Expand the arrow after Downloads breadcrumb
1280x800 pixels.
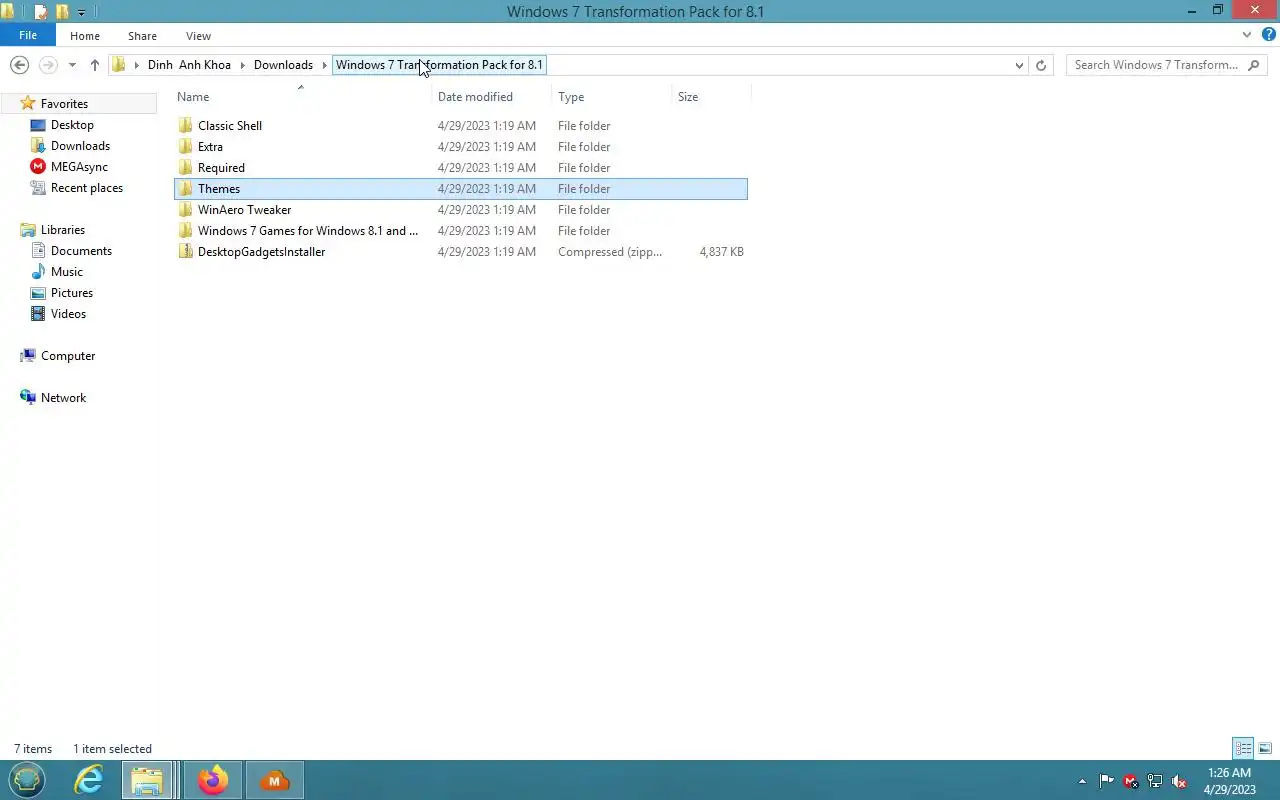(x=324, y=65)
